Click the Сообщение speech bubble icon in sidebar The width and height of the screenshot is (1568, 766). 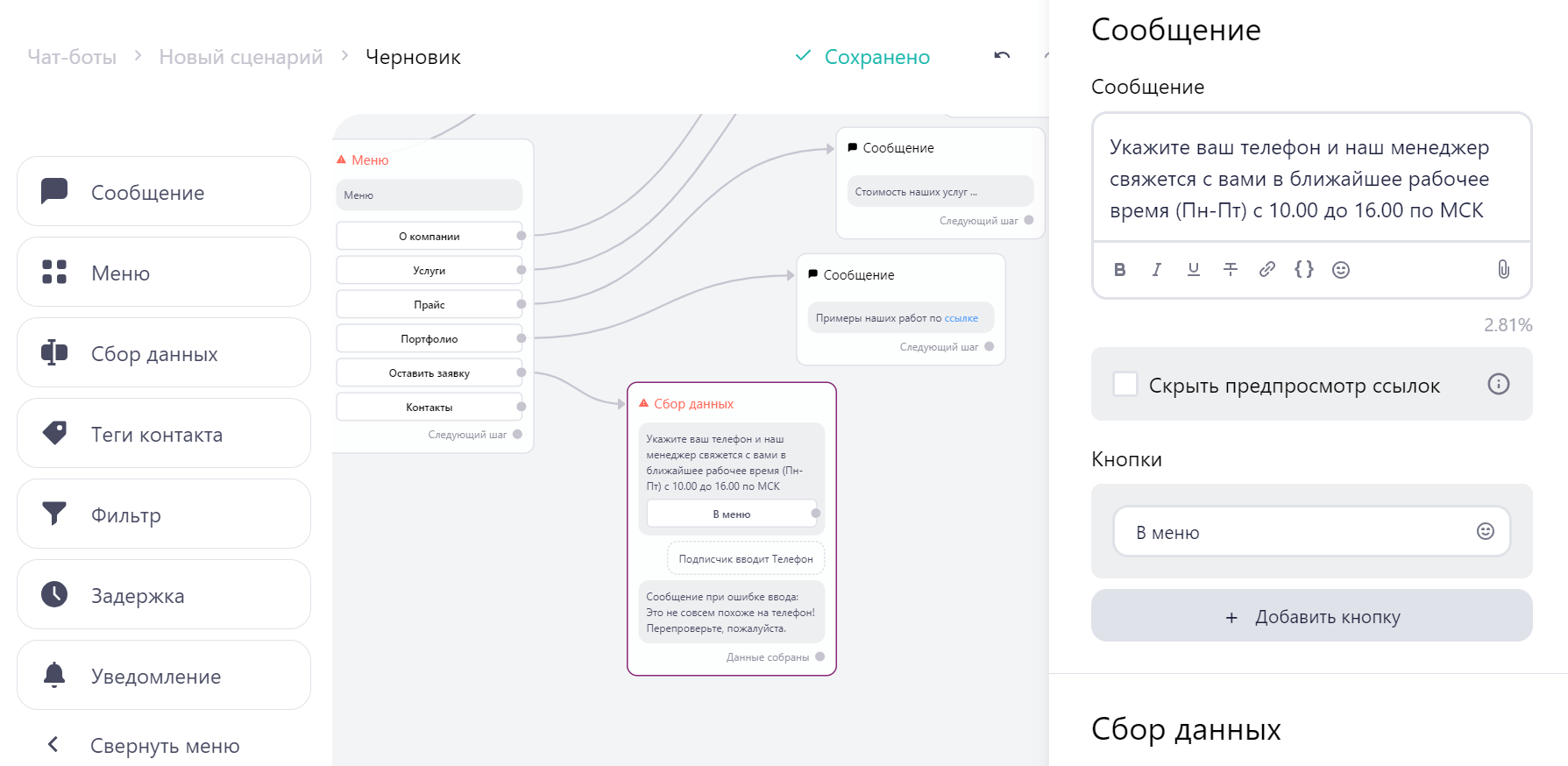click(x=54, y=191)
